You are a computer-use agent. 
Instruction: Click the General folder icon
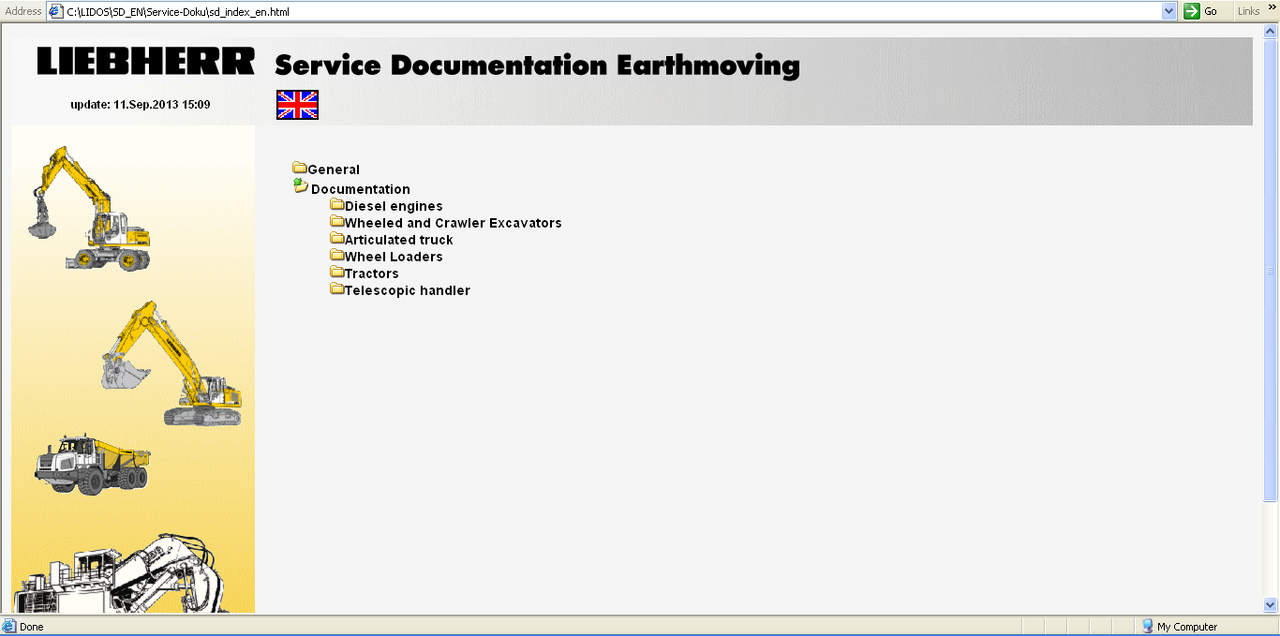pyautogui.click(x=299, y=168)
